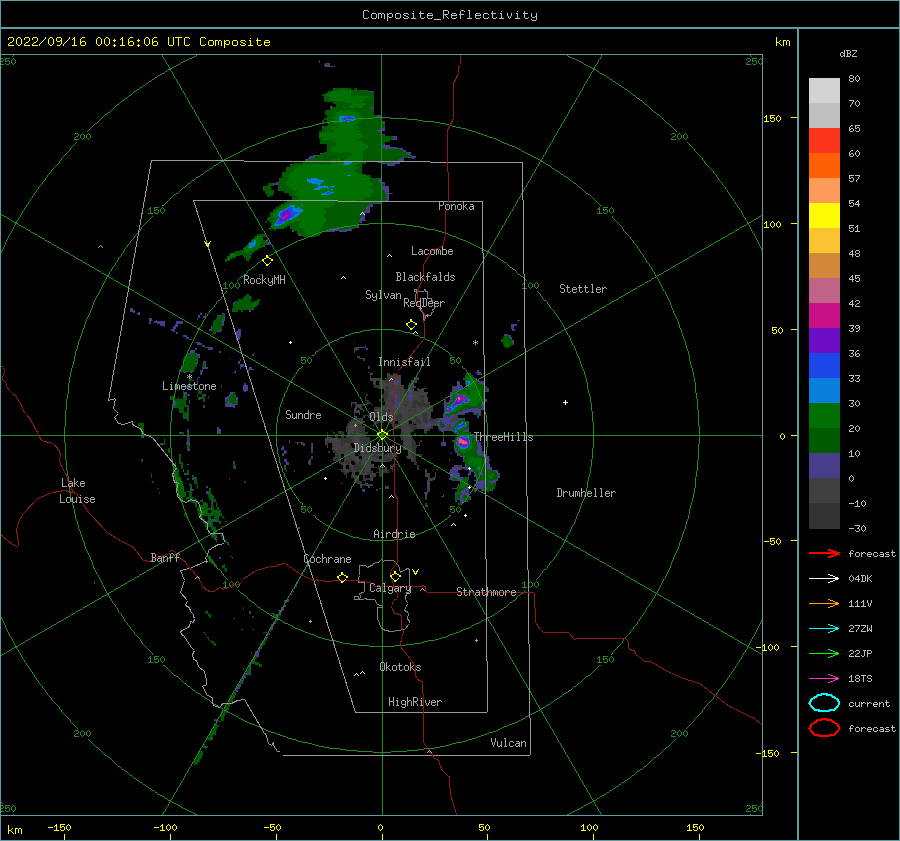This screenshot has width=900, height=841.
Task: Pick the bright yellow 54 dBZ swatch
Action: [824, 215]
